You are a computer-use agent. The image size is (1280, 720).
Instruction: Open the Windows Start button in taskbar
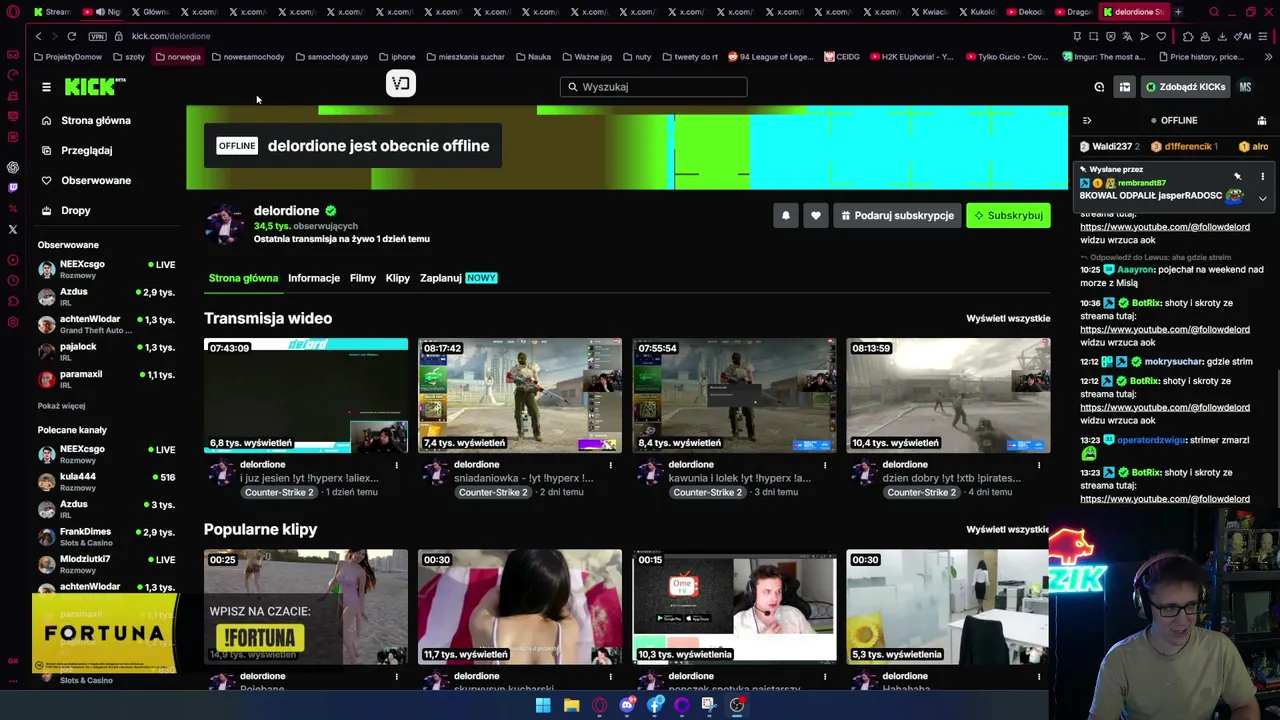(x=542, y=705)
